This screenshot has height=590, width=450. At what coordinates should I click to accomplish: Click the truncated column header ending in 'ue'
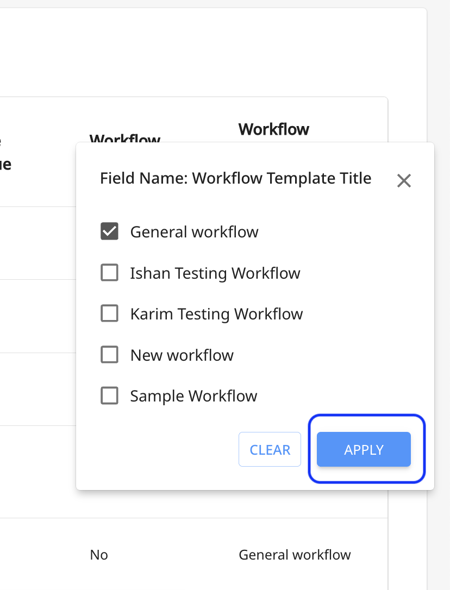pos(5,164)
